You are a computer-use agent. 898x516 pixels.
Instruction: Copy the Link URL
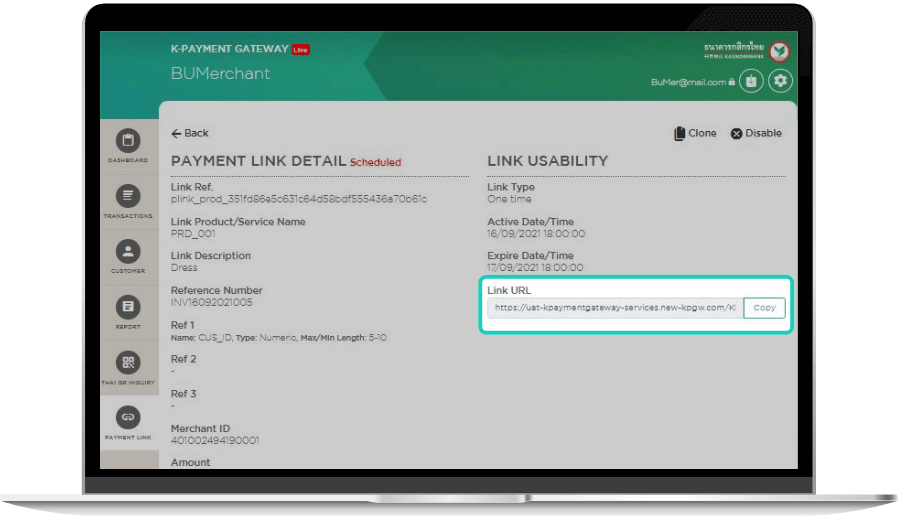[x=764, y=308]
